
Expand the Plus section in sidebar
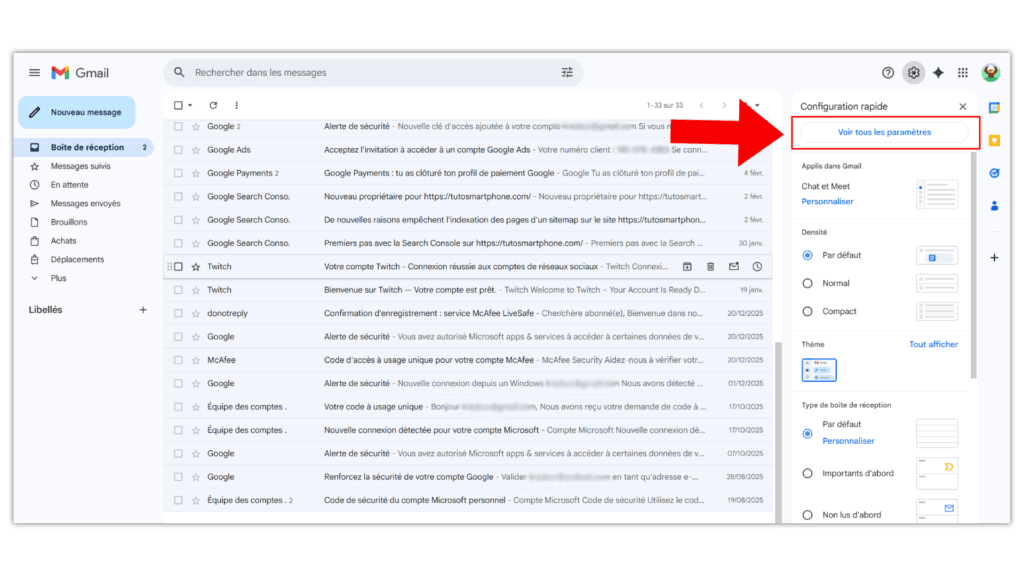(x=58, y=278)
